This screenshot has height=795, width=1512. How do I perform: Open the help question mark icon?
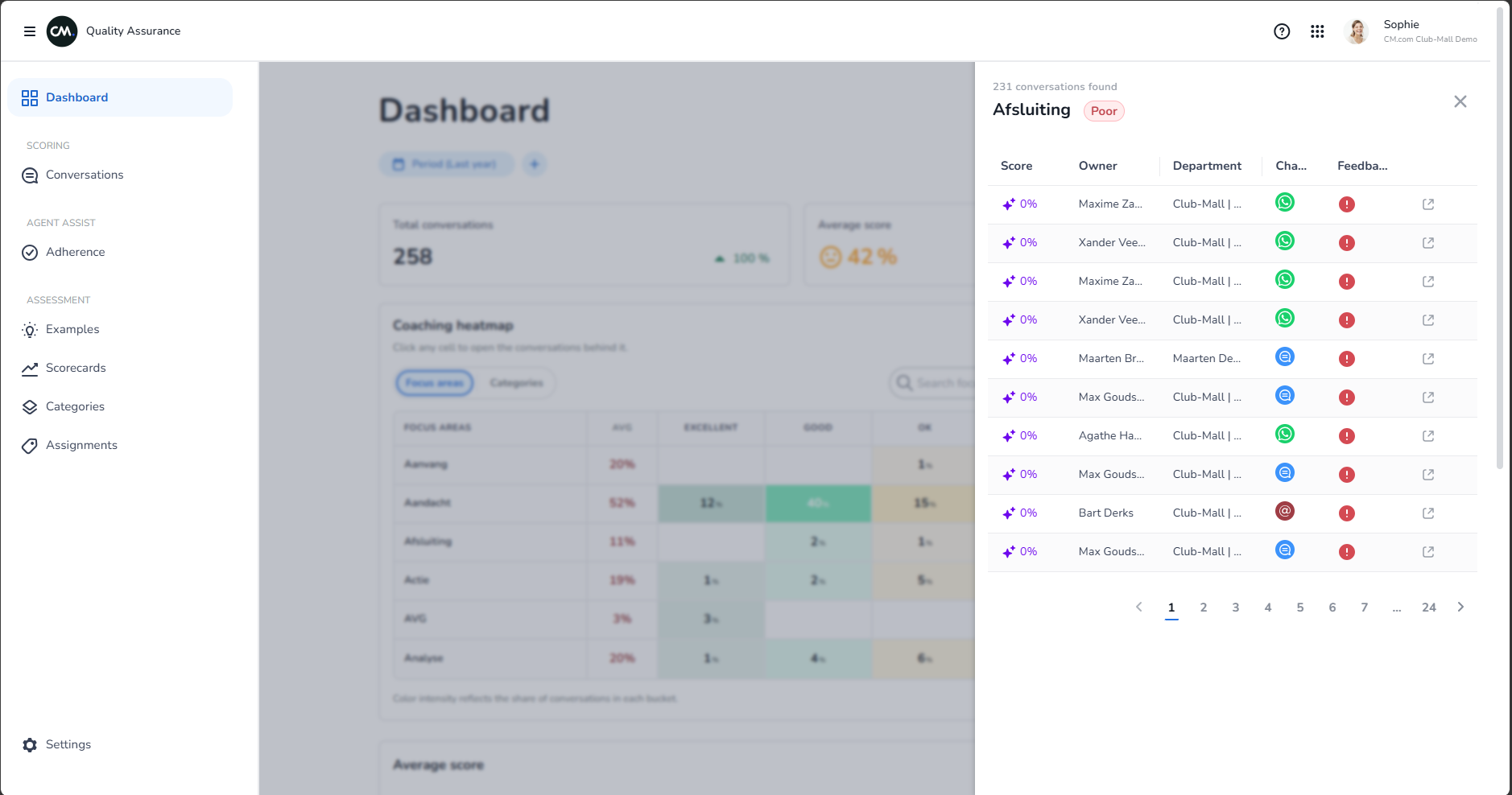1282,31
